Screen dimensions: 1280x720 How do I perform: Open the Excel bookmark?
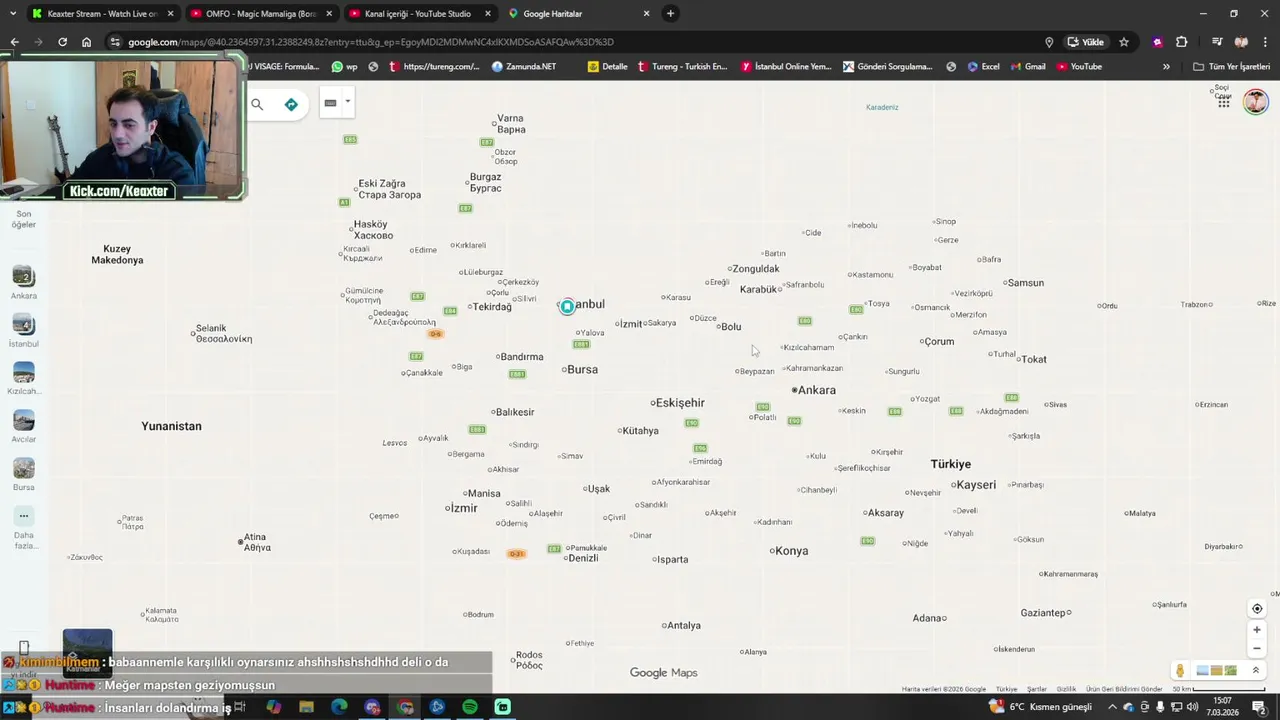982,67
